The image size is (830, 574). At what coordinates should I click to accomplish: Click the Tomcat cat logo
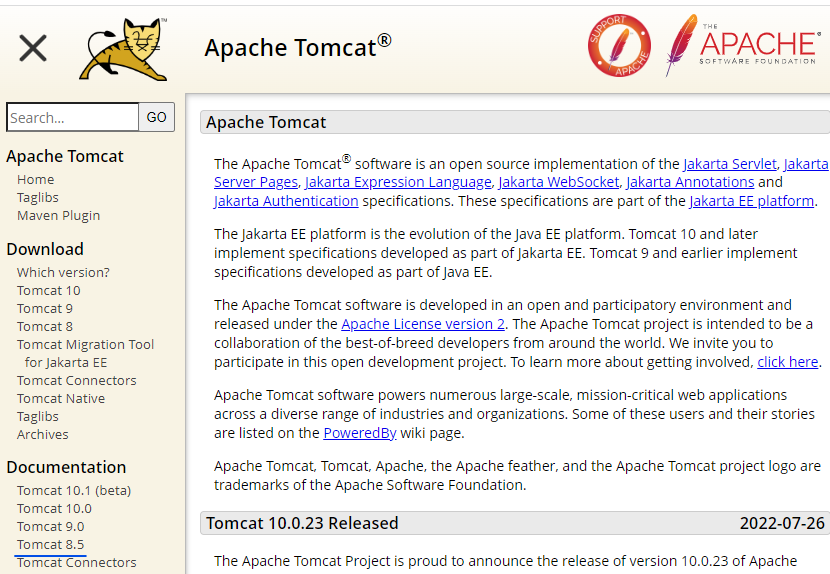tap(123, 49)
